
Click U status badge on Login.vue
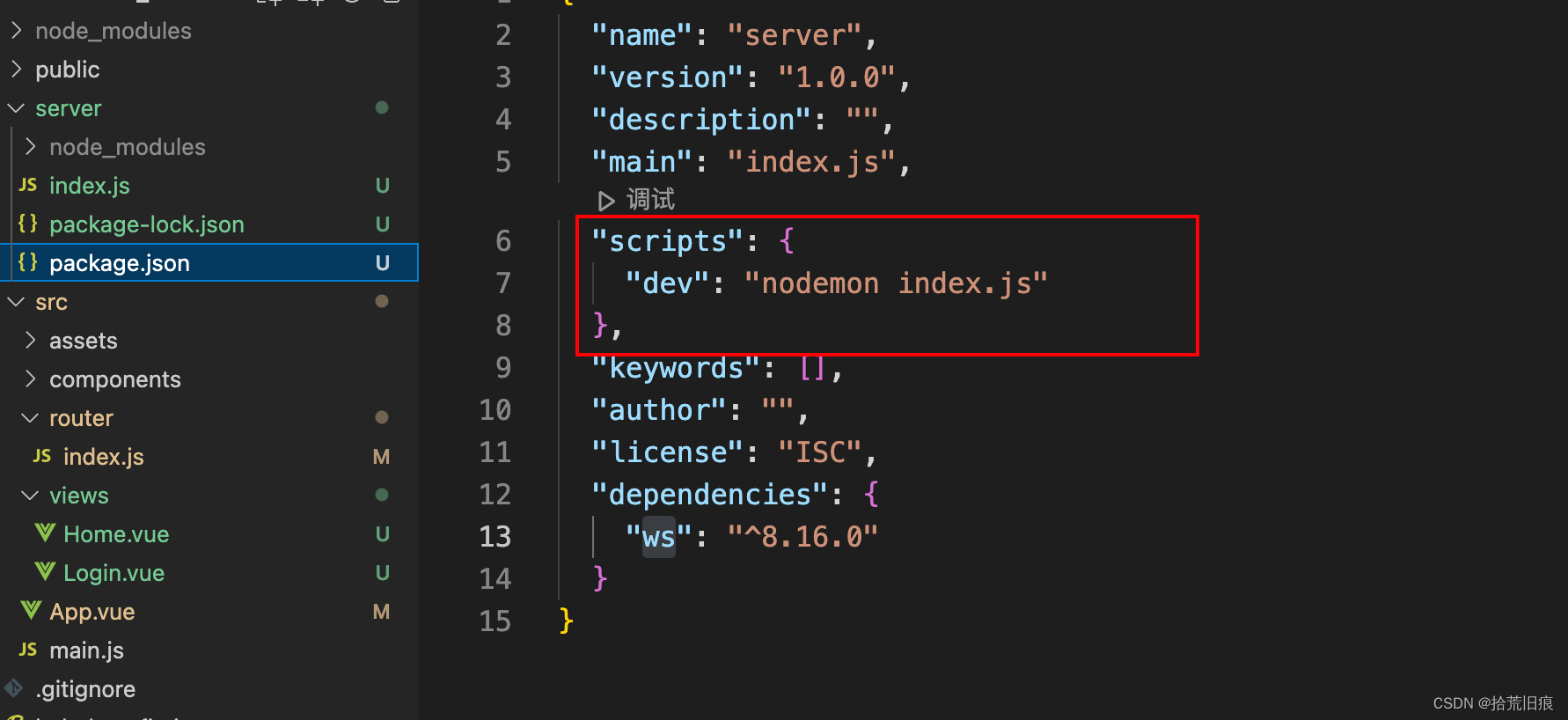click(383, 573)
